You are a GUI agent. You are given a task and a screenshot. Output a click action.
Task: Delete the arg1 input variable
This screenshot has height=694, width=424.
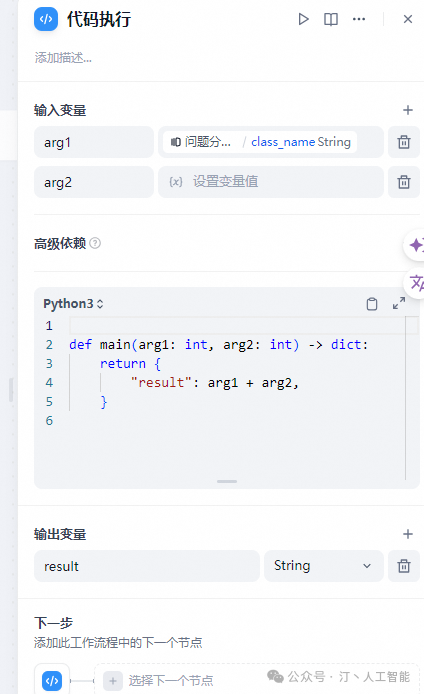[x=404, y=142]
